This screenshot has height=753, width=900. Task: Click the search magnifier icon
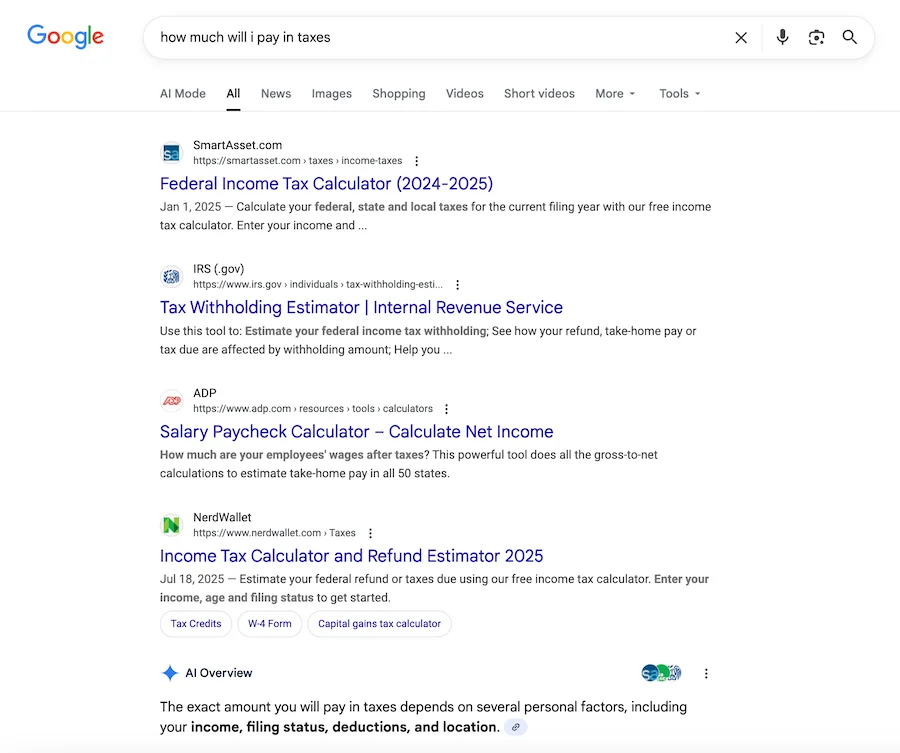pos(849,37)
